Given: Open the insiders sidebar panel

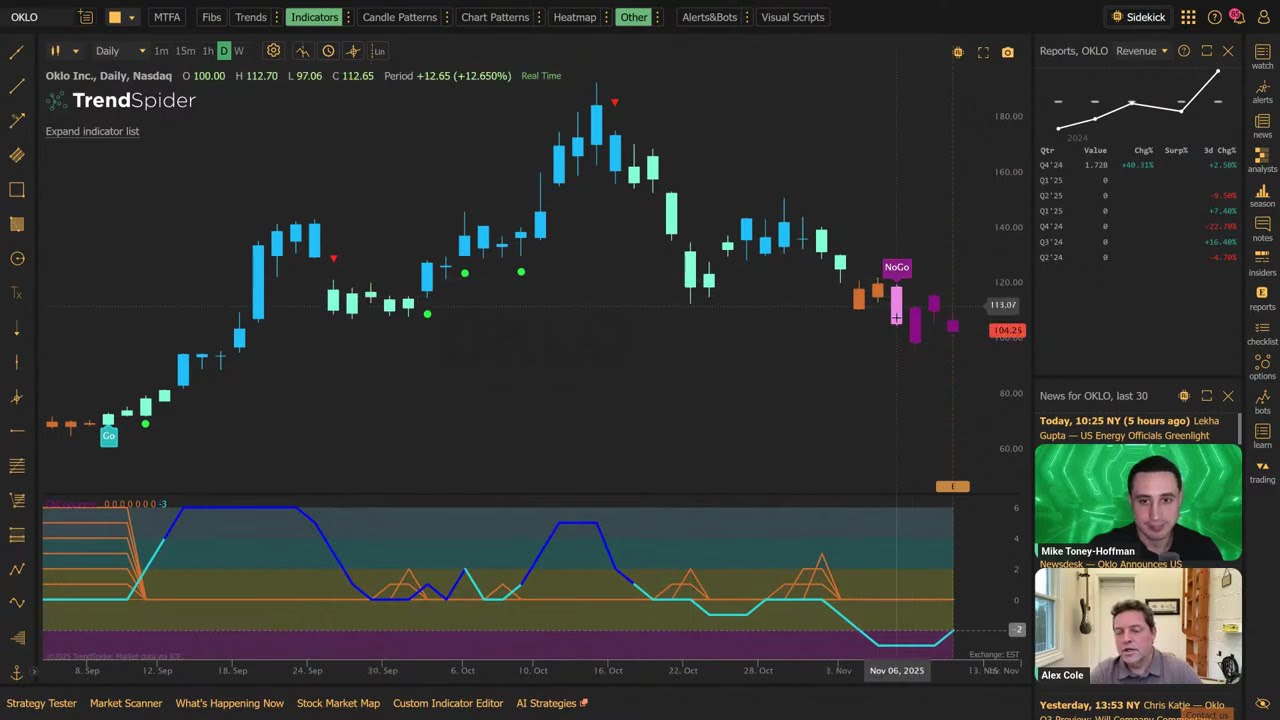Looking at the screenshot, I should click(x=1262, y=263).
